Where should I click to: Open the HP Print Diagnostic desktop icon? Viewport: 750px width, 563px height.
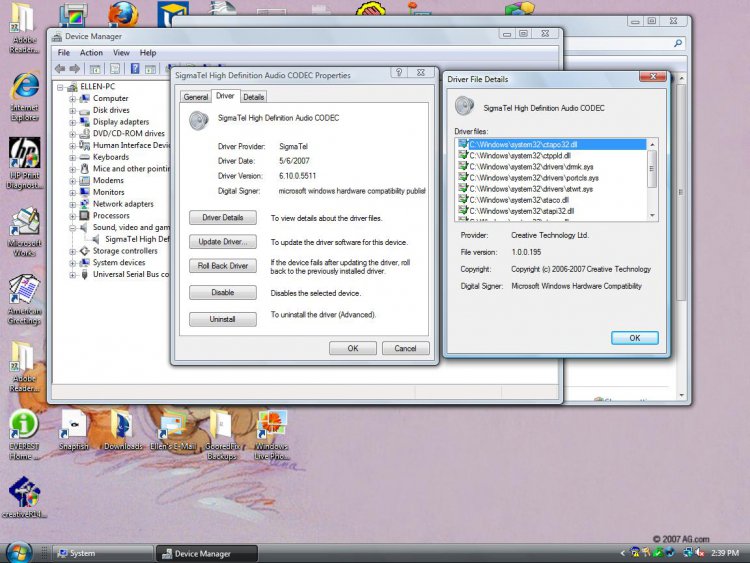click(24, 164)
